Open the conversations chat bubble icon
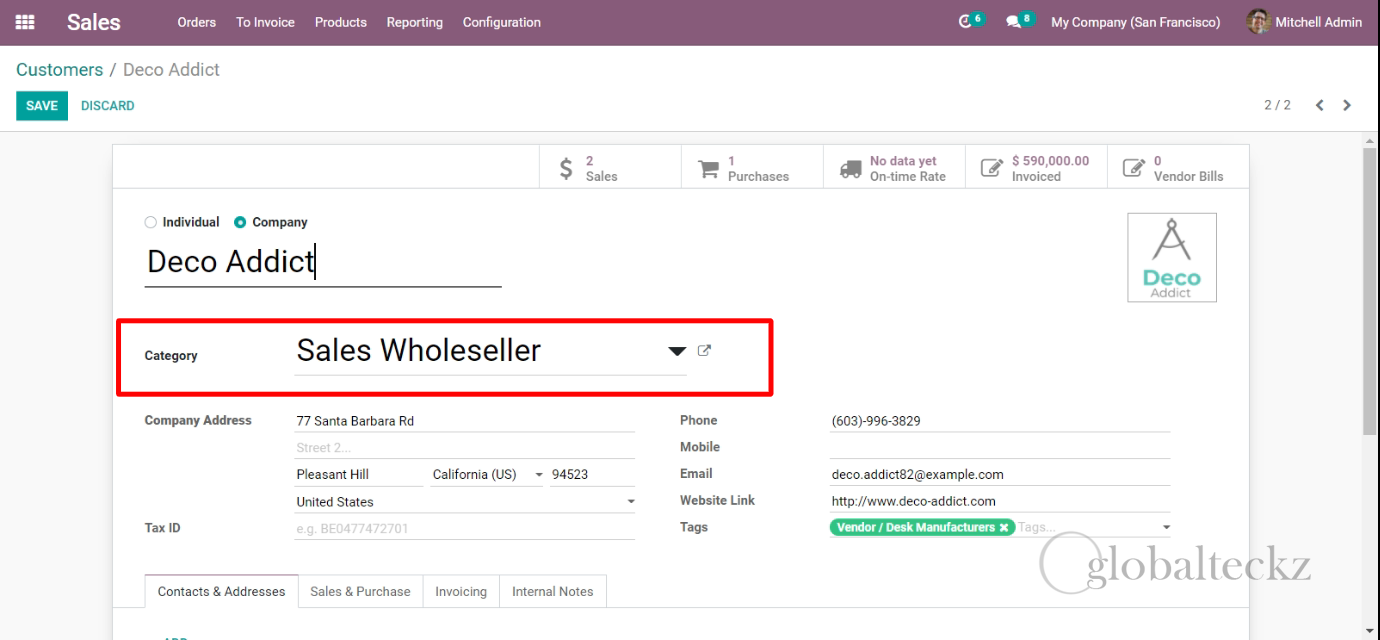This screenshot has width=1380, height=640. pyautogui.click(x=1013, y=22)
